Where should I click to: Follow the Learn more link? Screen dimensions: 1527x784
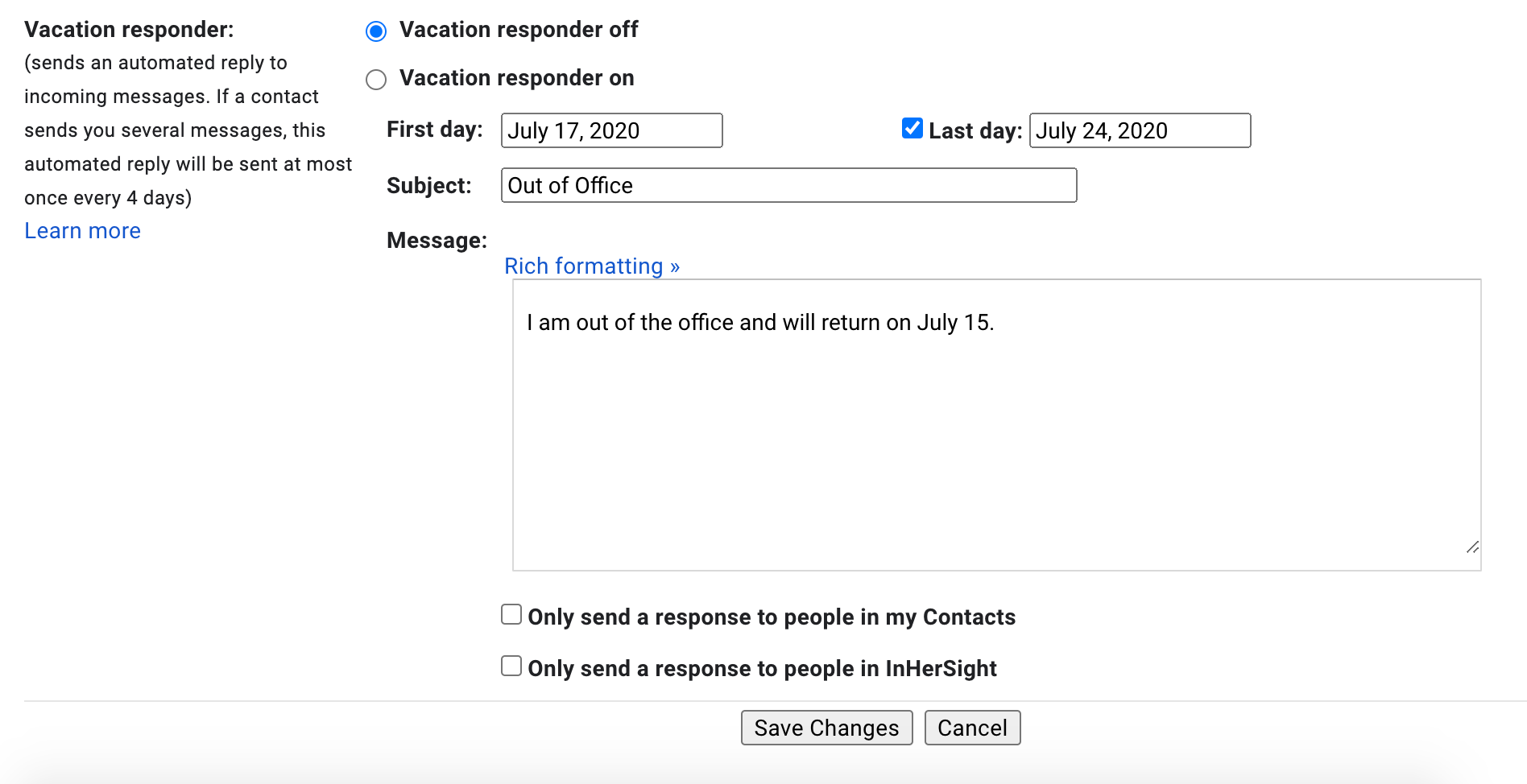tap(81, 231)
